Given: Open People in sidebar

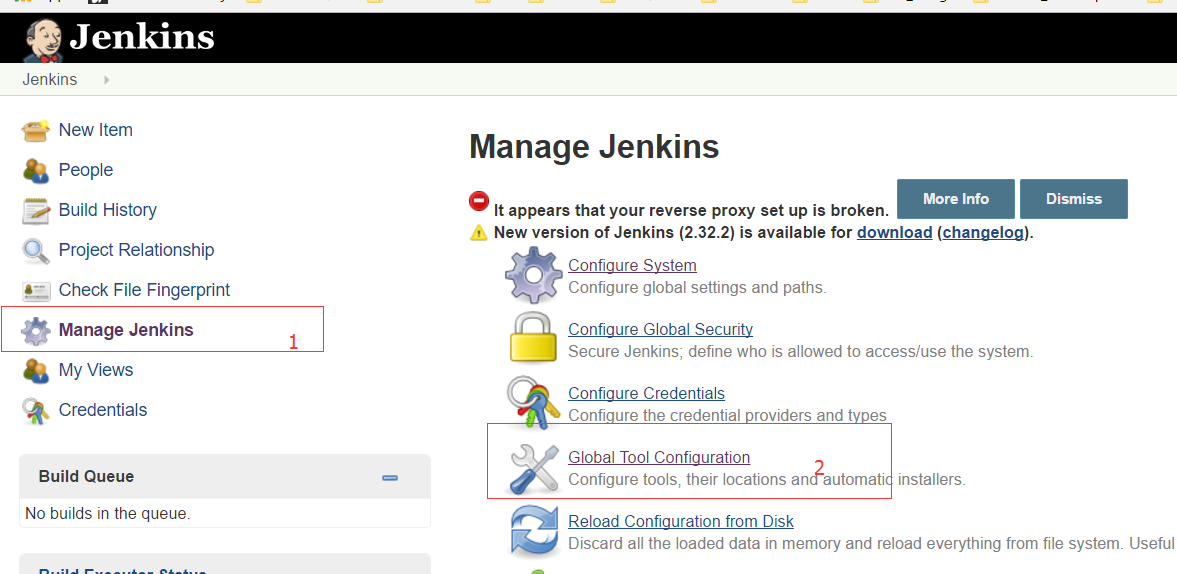Looking at the screenshot, I should (86, 170).
